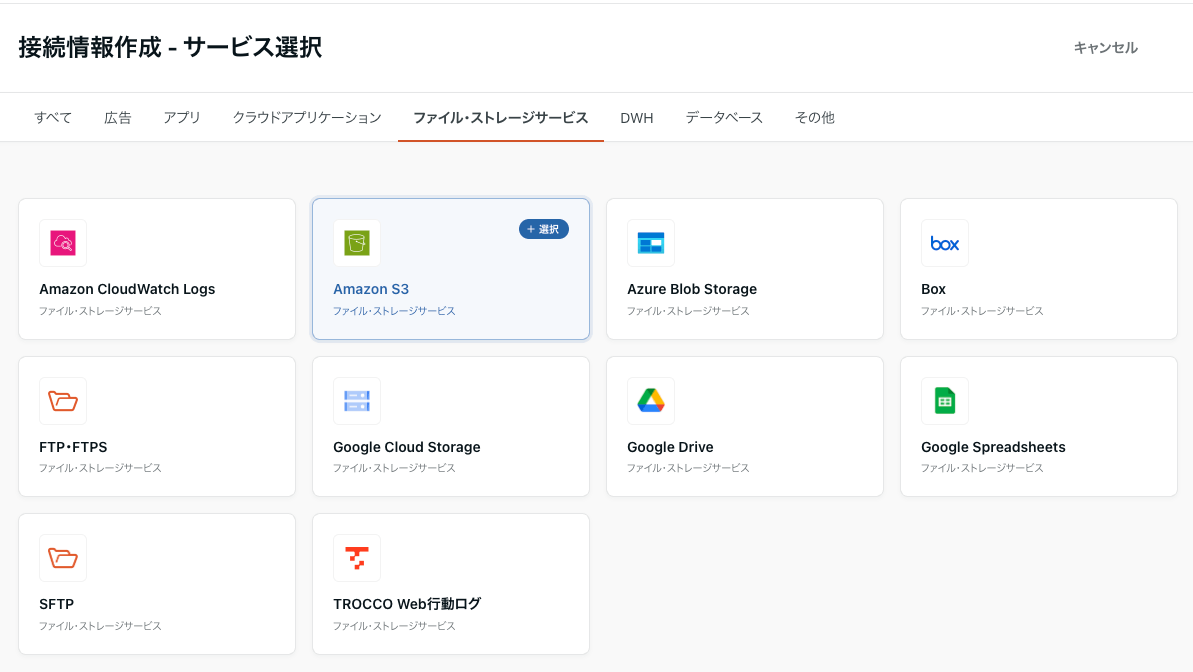Choose the Box service name
1193x672 pixels.
pyautogui.click(x=934, y=289)
